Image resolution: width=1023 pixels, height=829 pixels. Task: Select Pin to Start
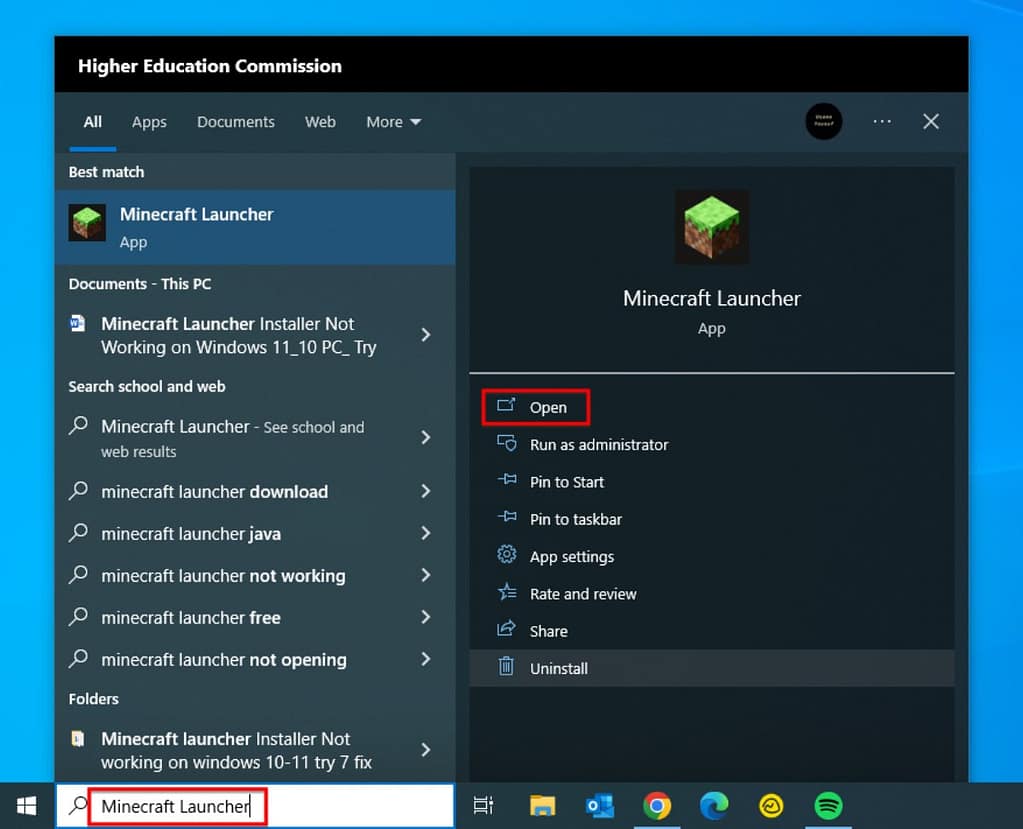coord(567,482)
